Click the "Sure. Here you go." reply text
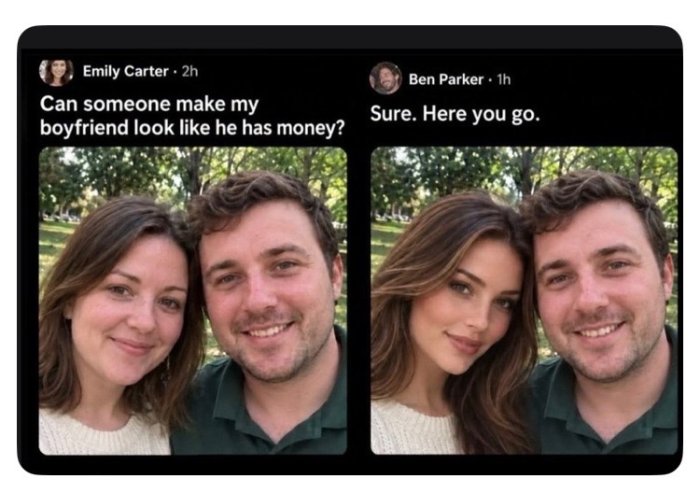 (455, 115)
